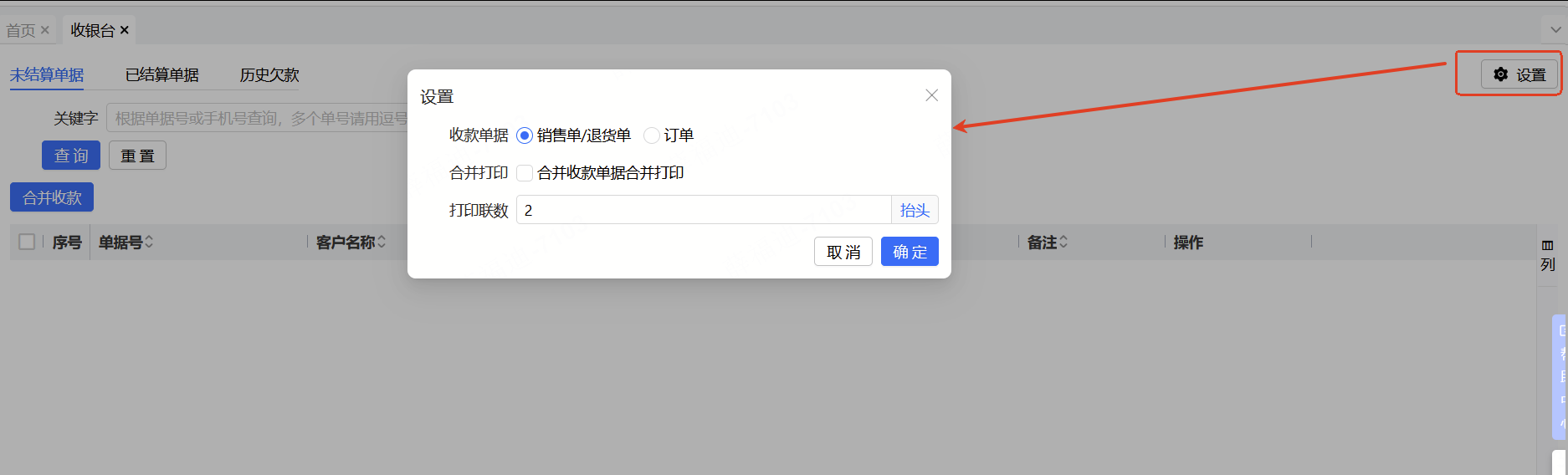The width and height of the screenshot is (1568, 475).
Task: Expand the tabs dropdown chevron at top right
Action: 1555,30
